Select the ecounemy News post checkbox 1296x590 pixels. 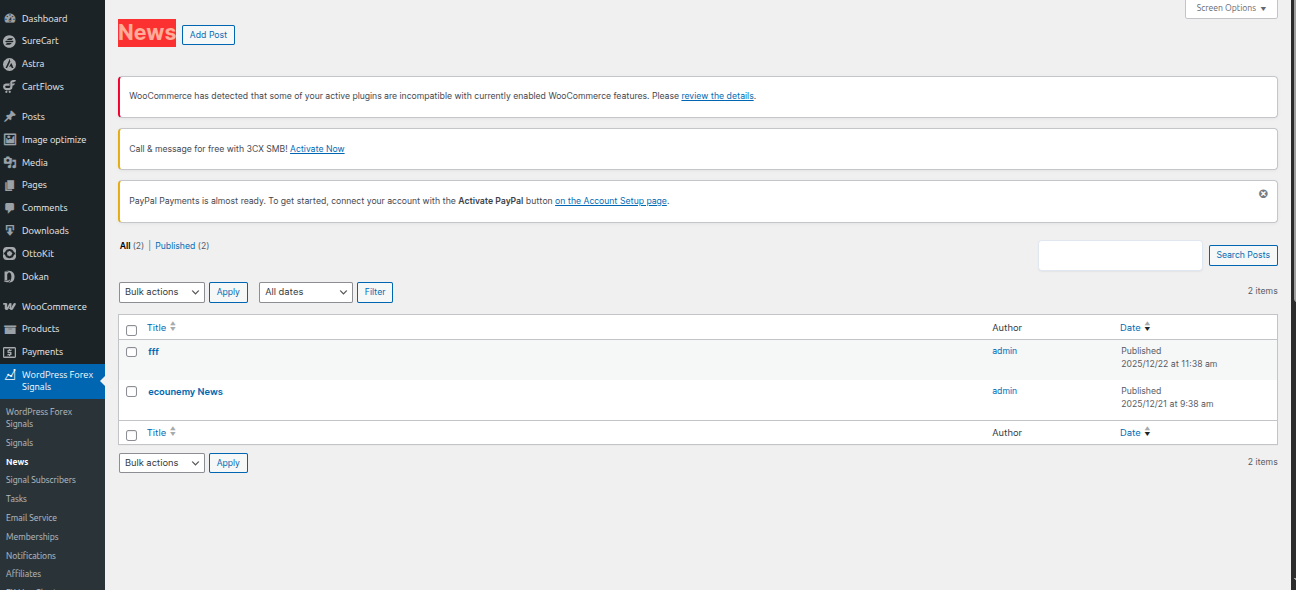[x=131, y=392]
